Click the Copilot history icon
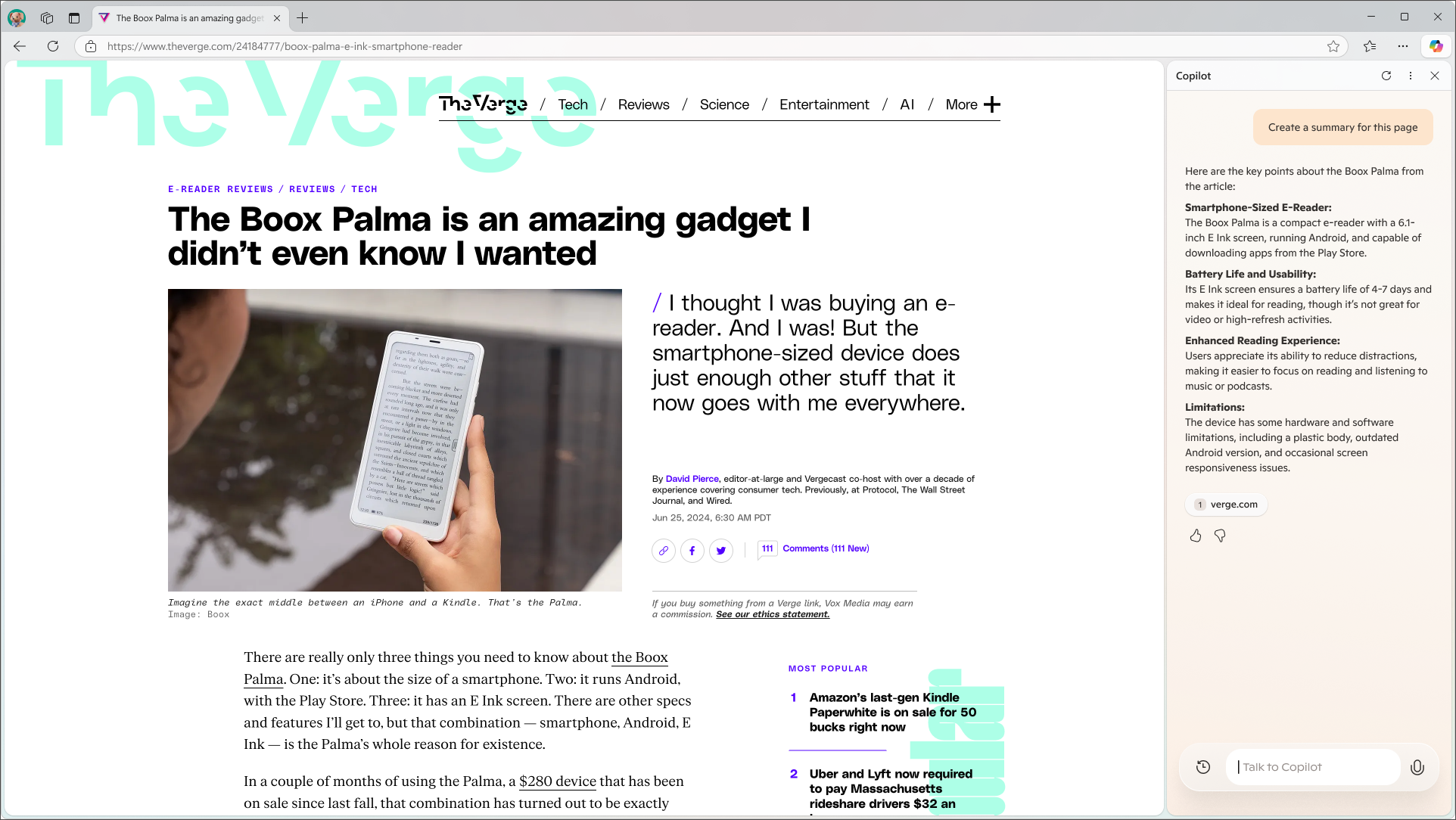This screenshot has height=820, width=1456. [1203, 767]
